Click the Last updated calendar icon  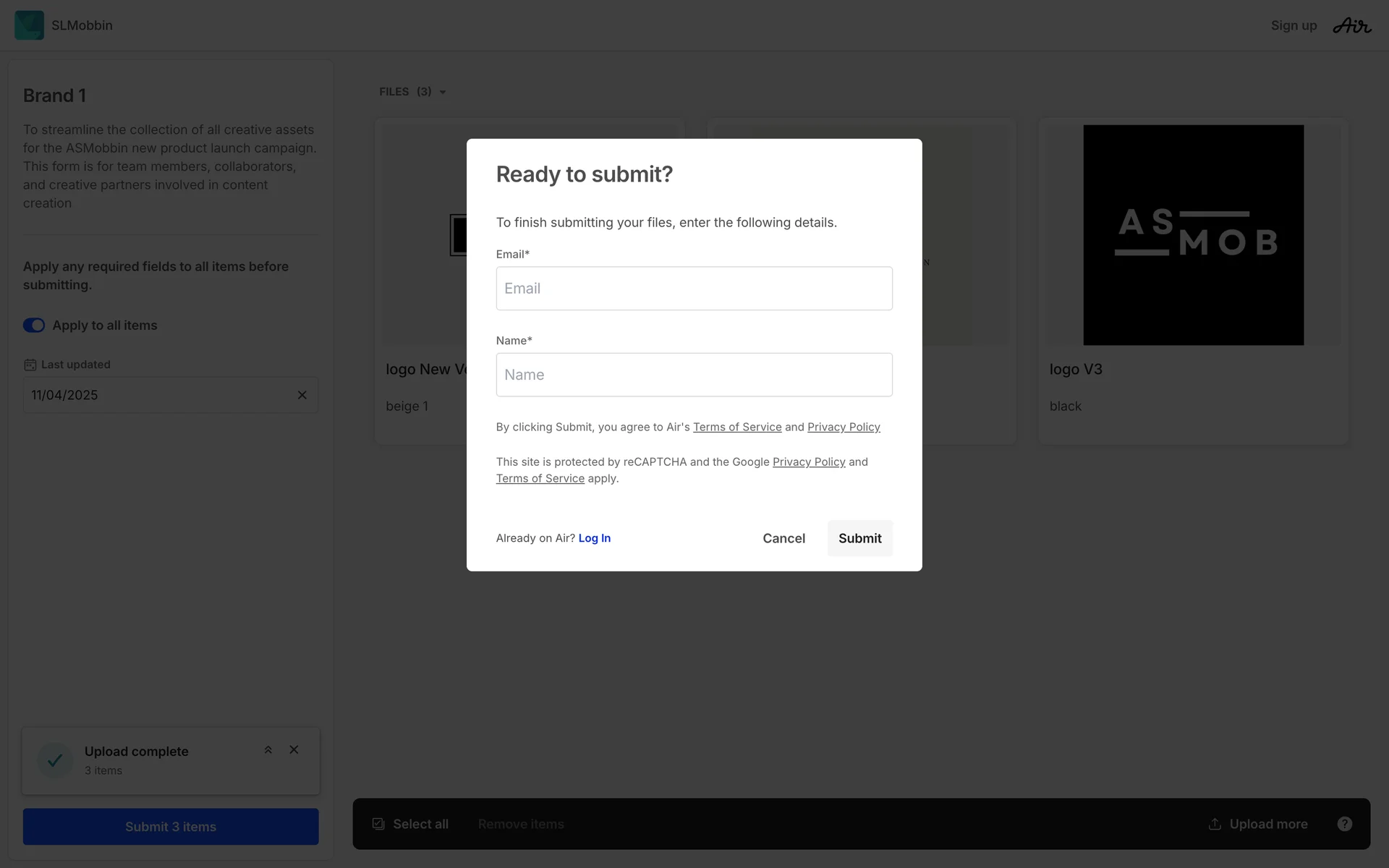pyautogui.click(x=30, y=365)
